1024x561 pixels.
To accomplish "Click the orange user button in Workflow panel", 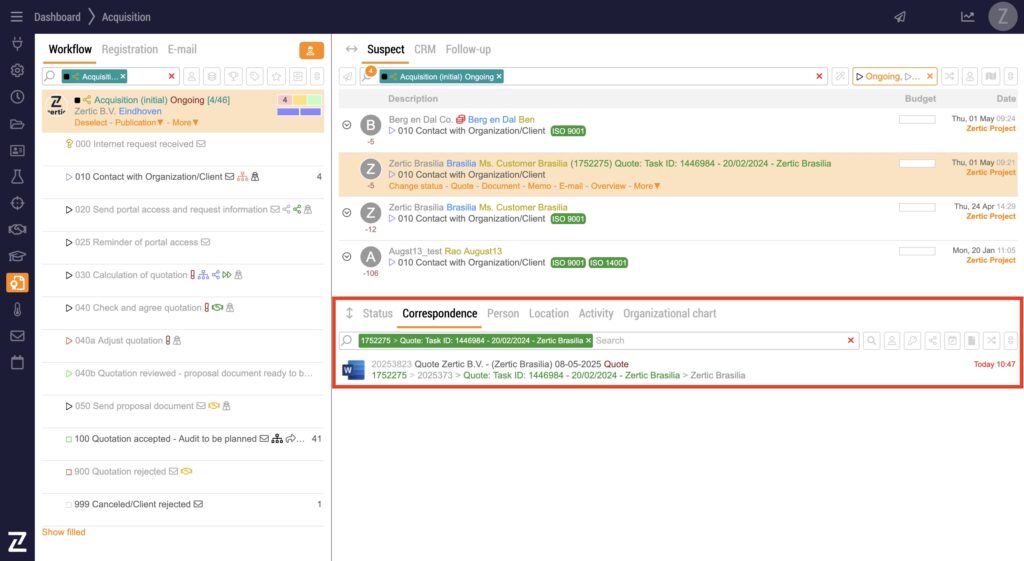I will tap(311, 50).
